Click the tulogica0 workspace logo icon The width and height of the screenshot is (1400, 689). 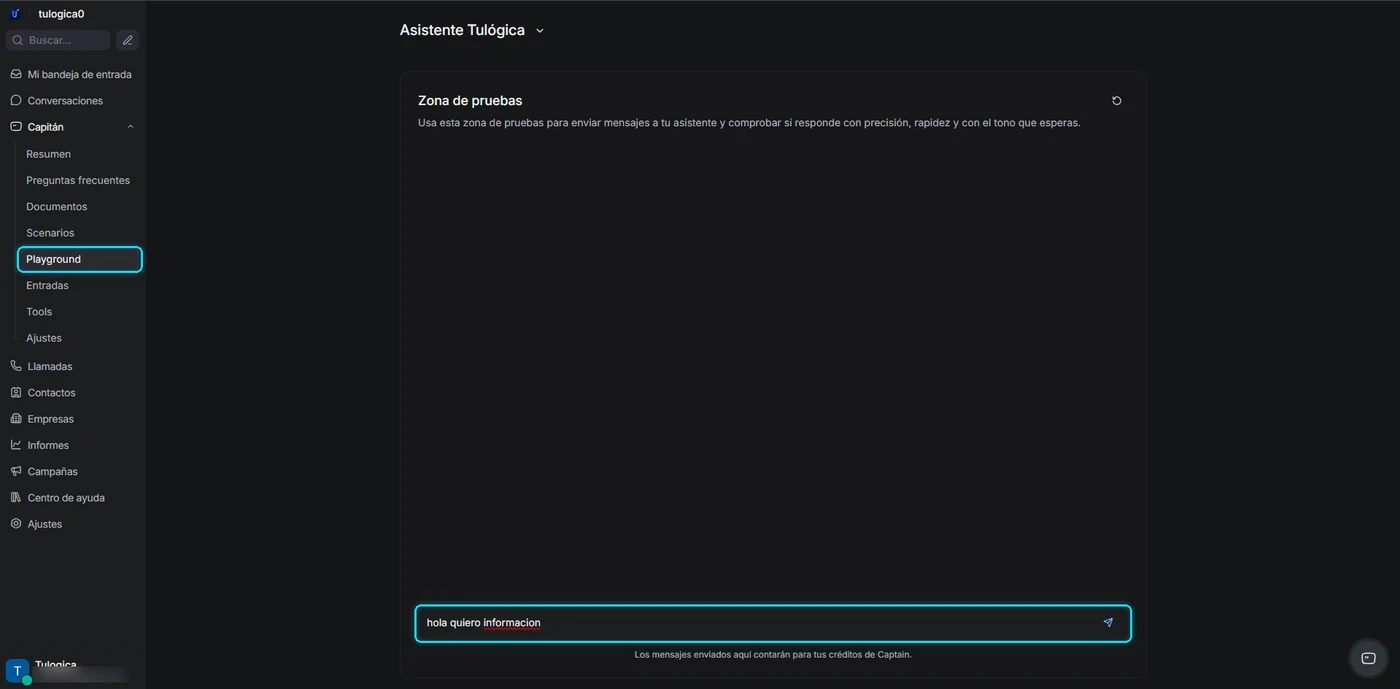16,14
